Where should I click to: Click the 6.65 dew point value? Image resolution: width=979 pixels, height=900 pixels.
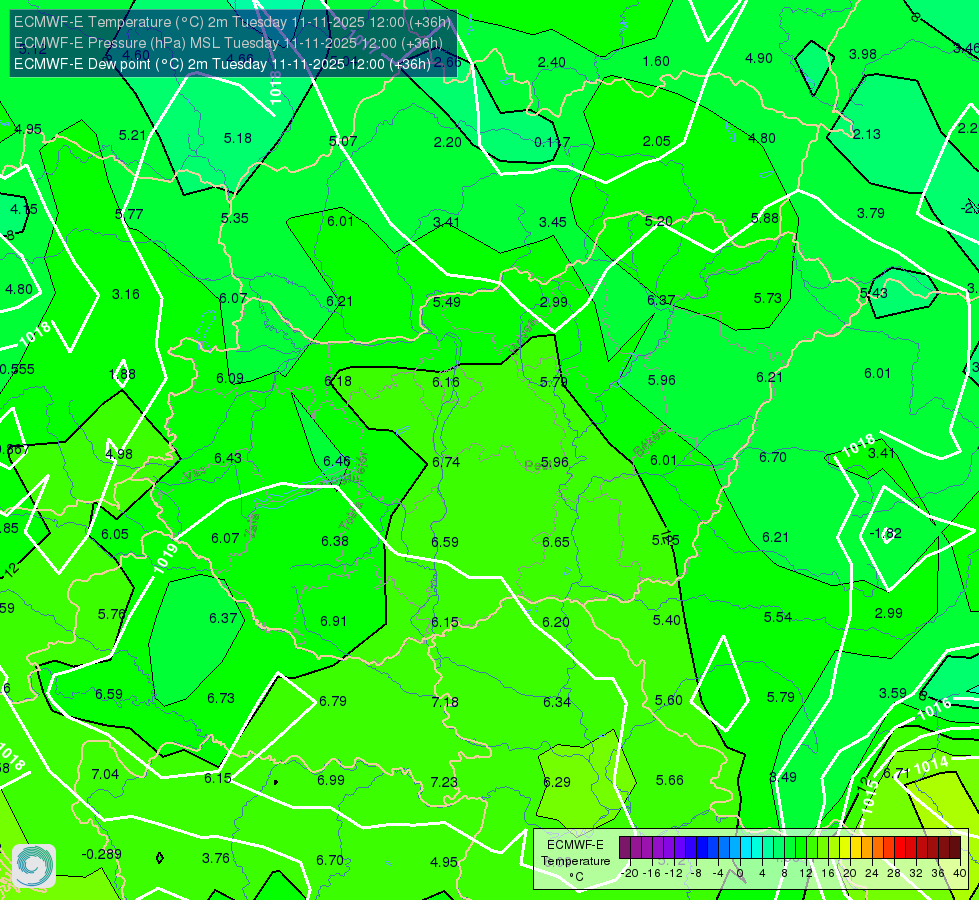coord(556,541)
